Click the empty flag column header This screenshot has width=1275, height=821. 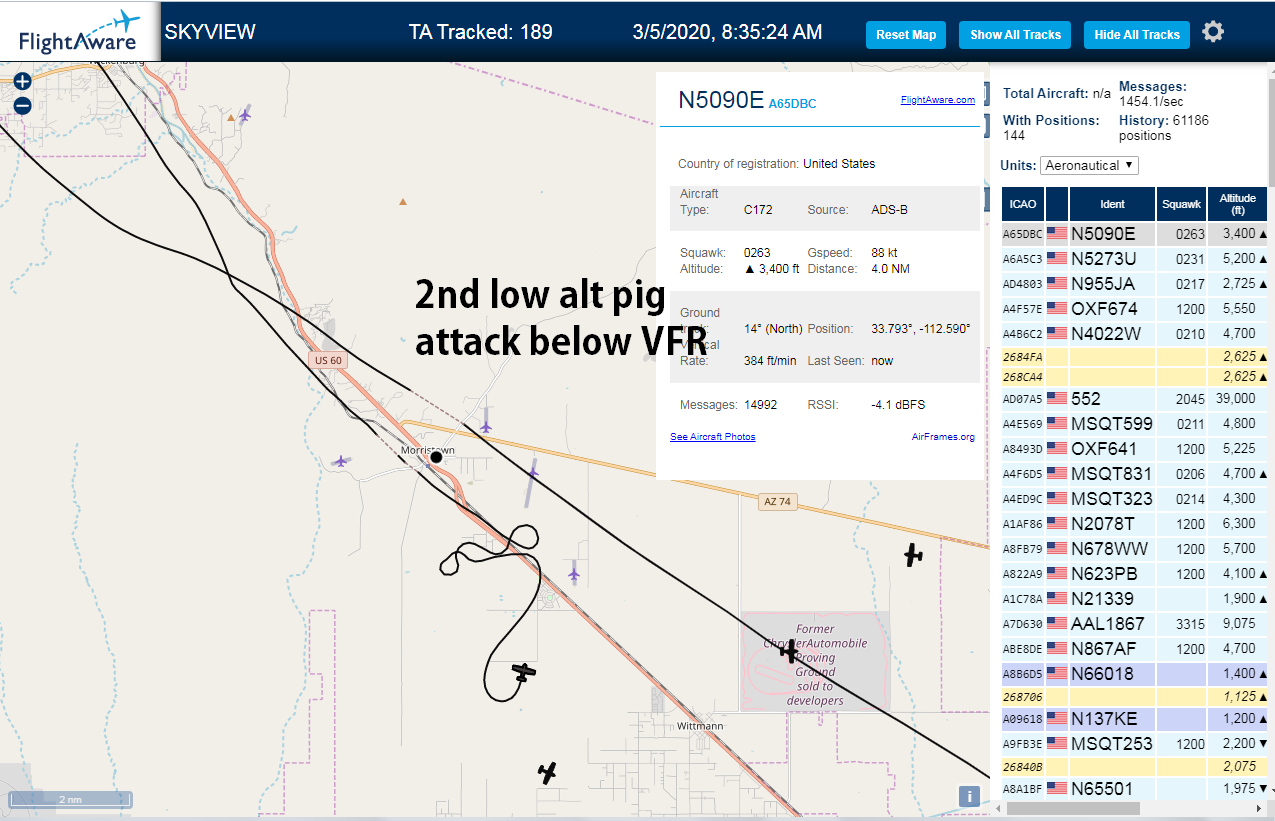pos(1057,204)
